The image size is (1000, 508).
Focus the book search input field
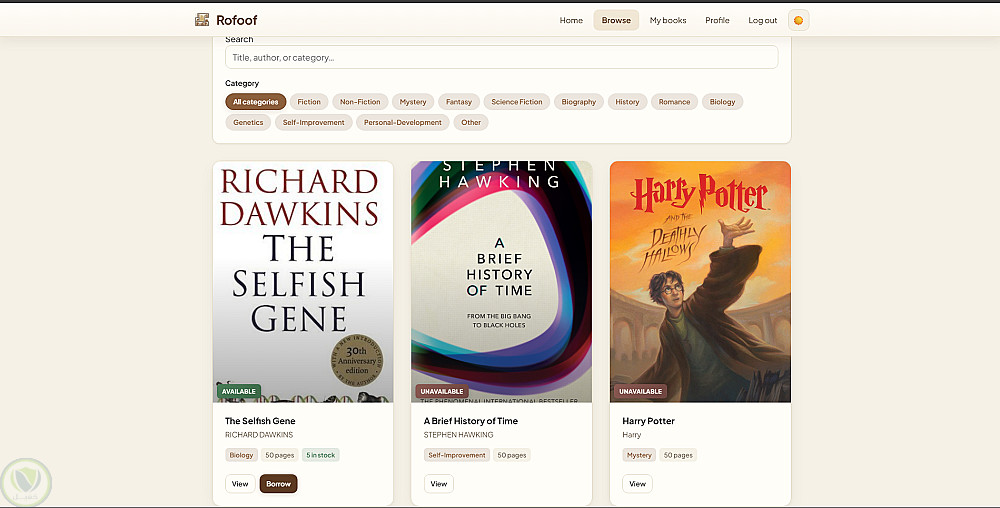tap(501, 57)
